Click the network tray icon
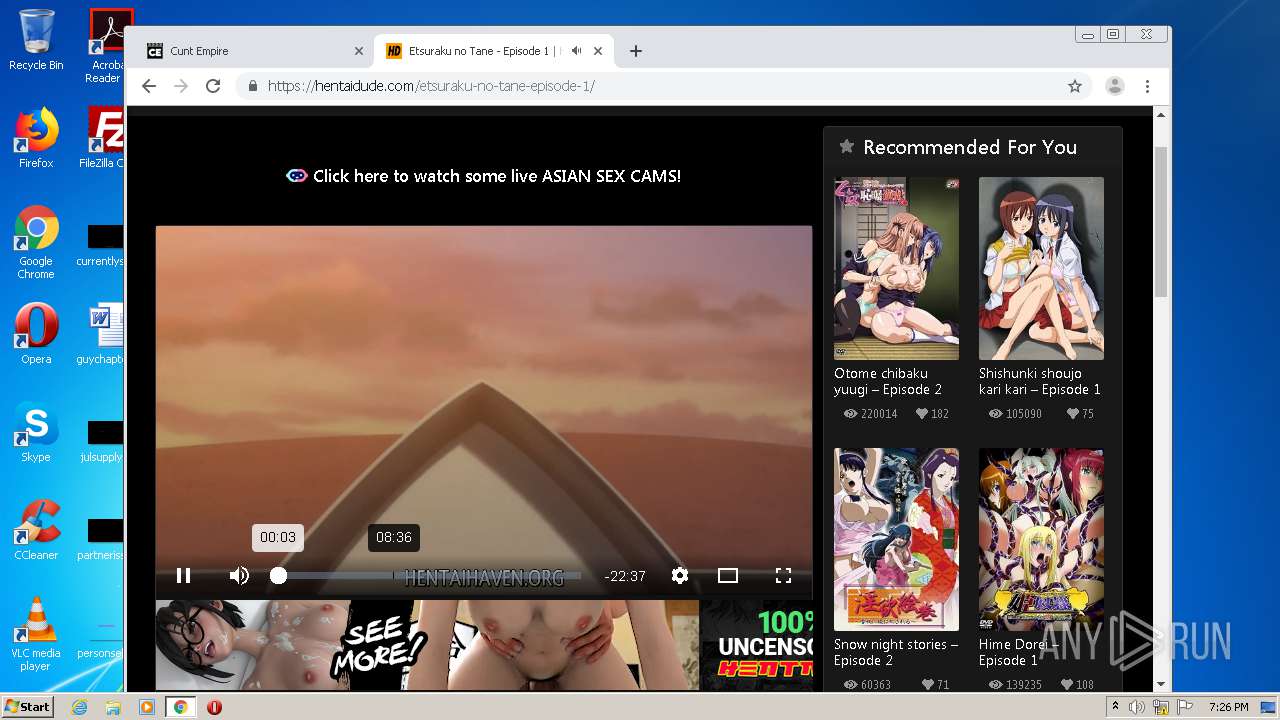This screenshot has width=1280, height=720. coord(1162,707)
